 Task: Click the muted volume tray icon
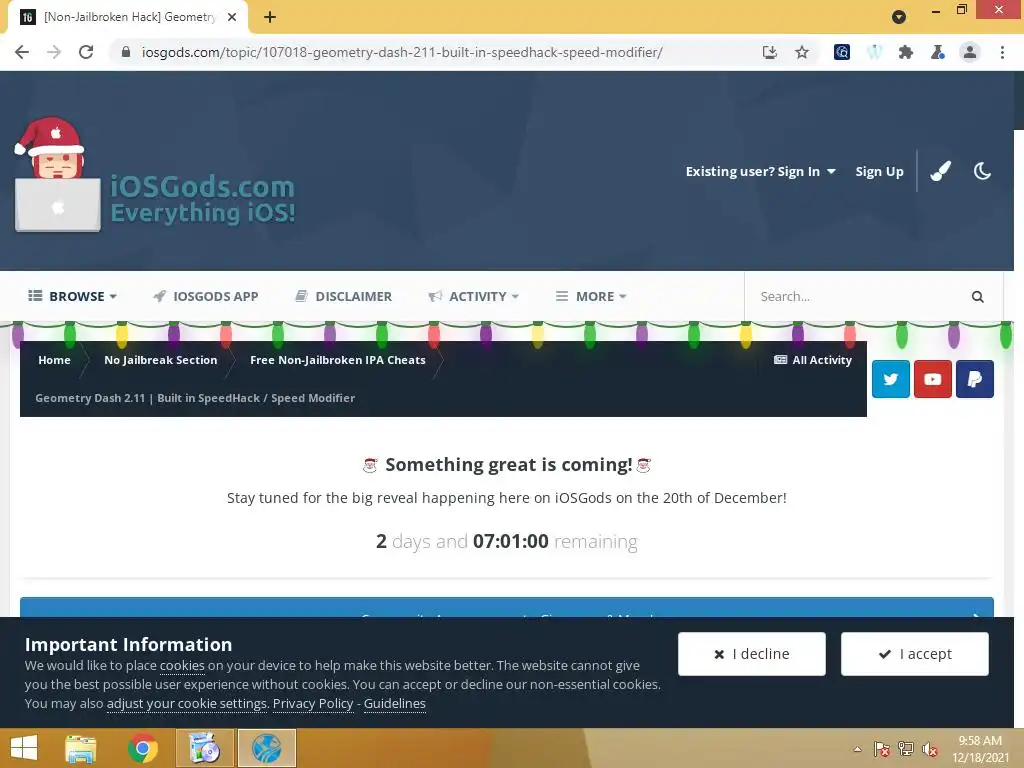930,749
